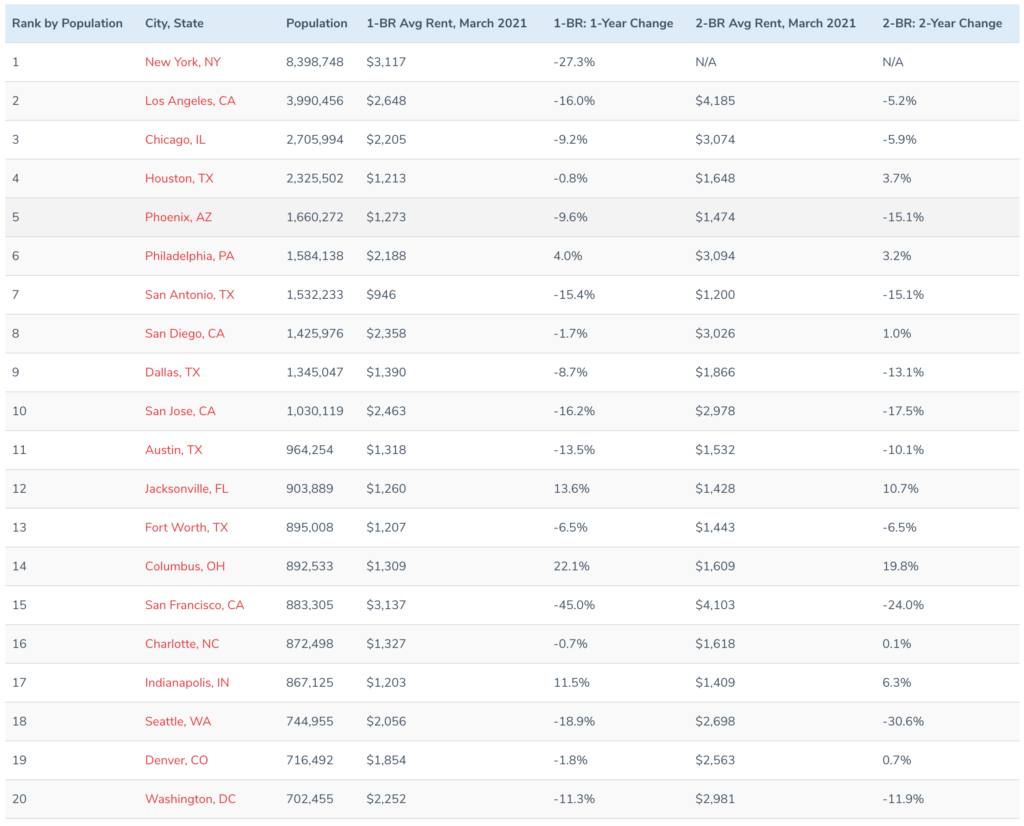Select San Antonio rent $946

click(381, 294)
